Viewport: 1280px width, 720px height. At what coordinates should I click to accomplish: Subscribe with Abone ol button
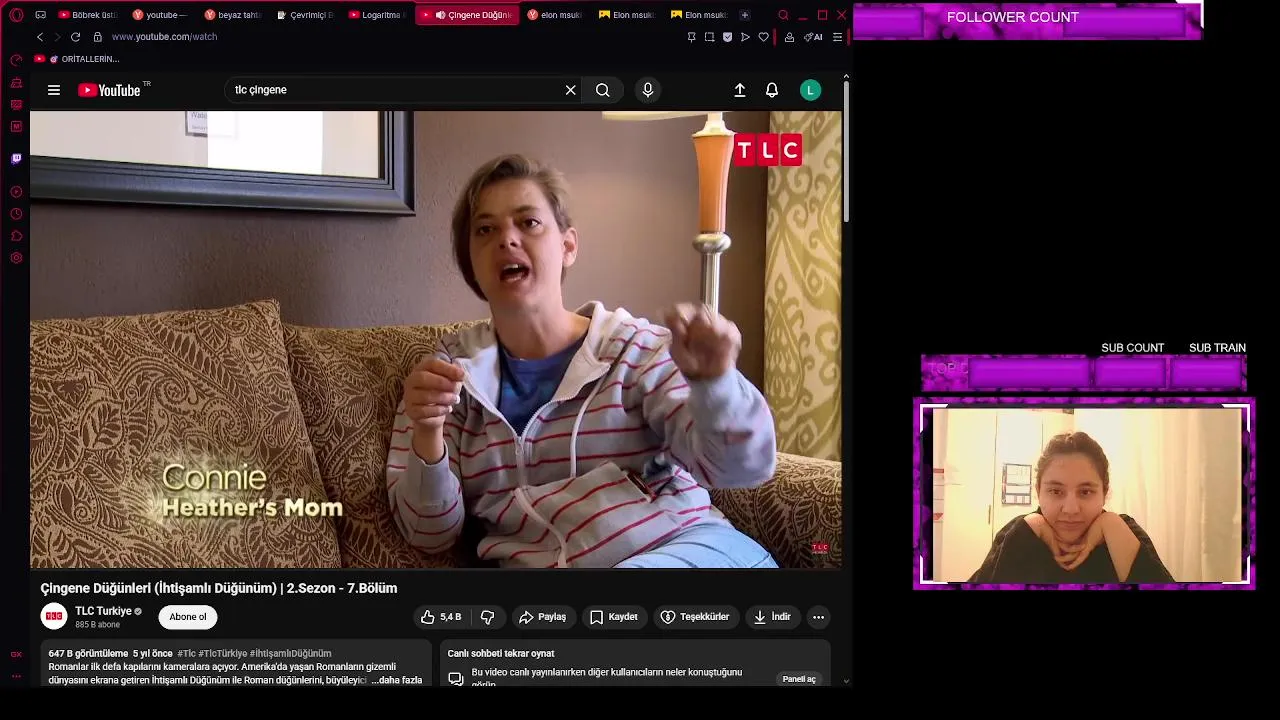188,617
